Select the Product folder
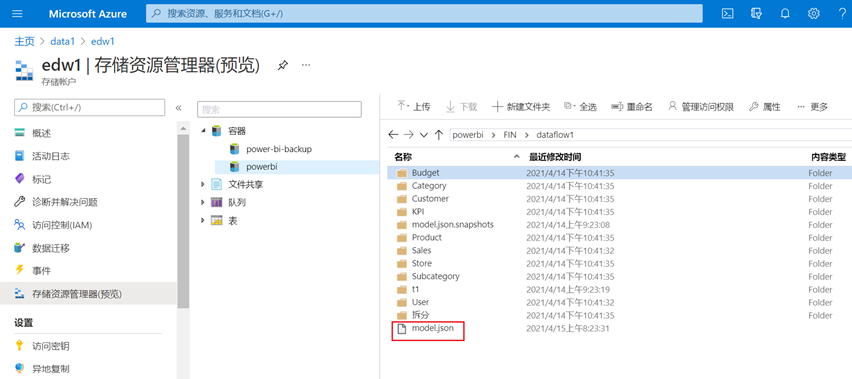The image size is (852, 379). [x=427, y=237]
